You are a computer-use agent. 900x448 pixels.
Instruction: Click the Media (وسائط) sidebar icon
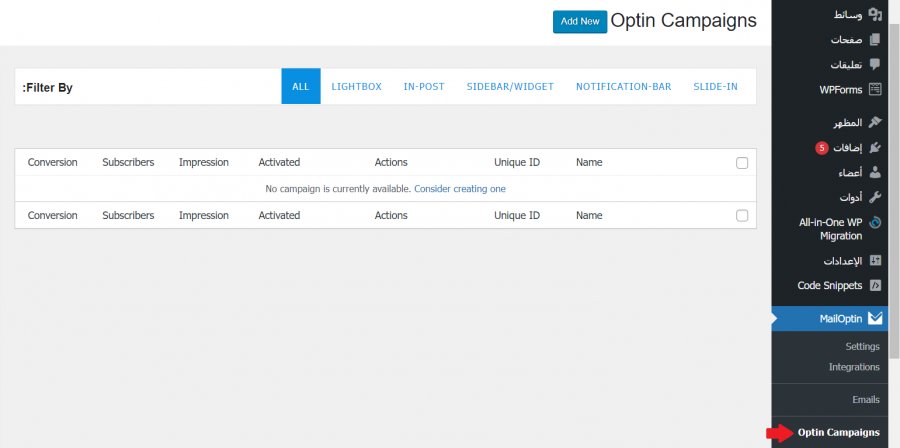click(875, 15)
